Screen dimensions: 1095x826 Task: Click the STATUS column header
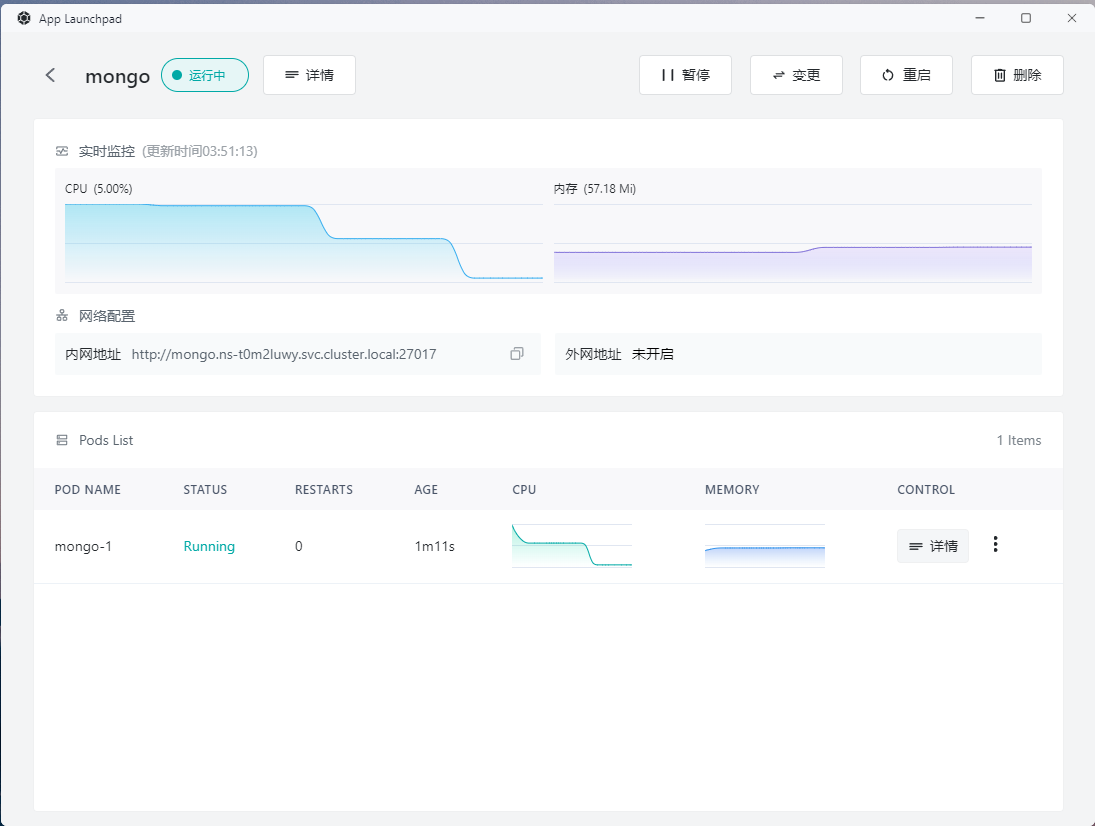(205, 489)
